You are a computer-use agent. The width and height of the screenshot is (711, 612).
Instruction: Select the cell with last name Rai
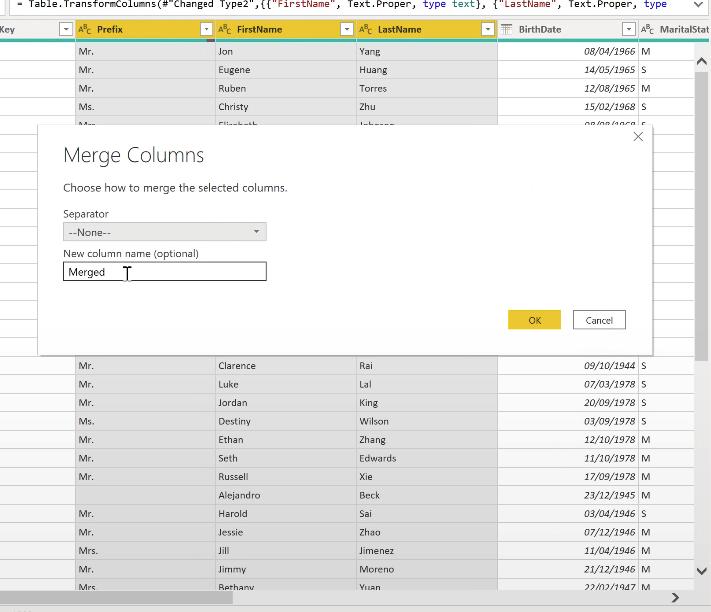point(427,366)
